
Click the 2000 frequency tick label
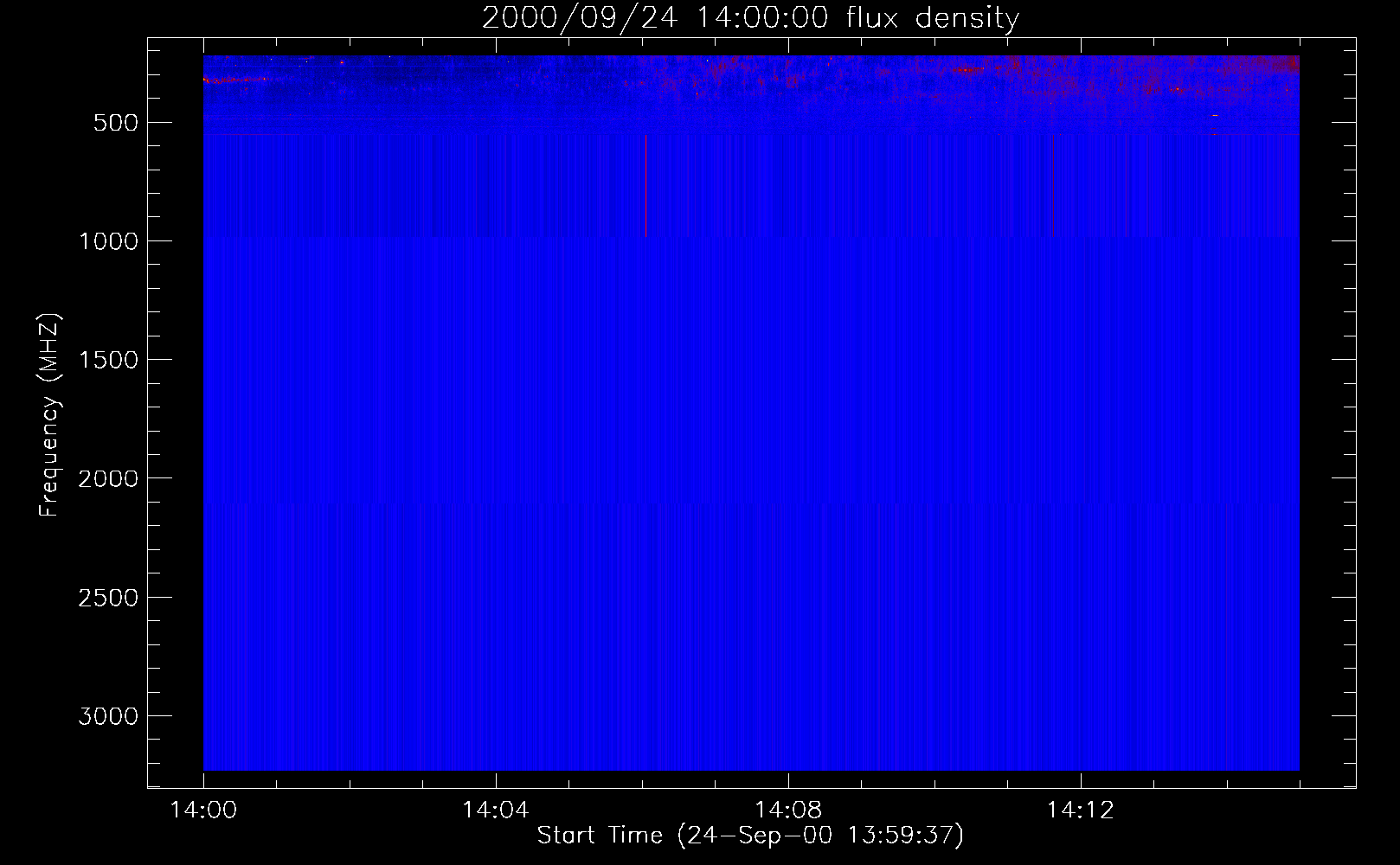click(x=108, y=479)
